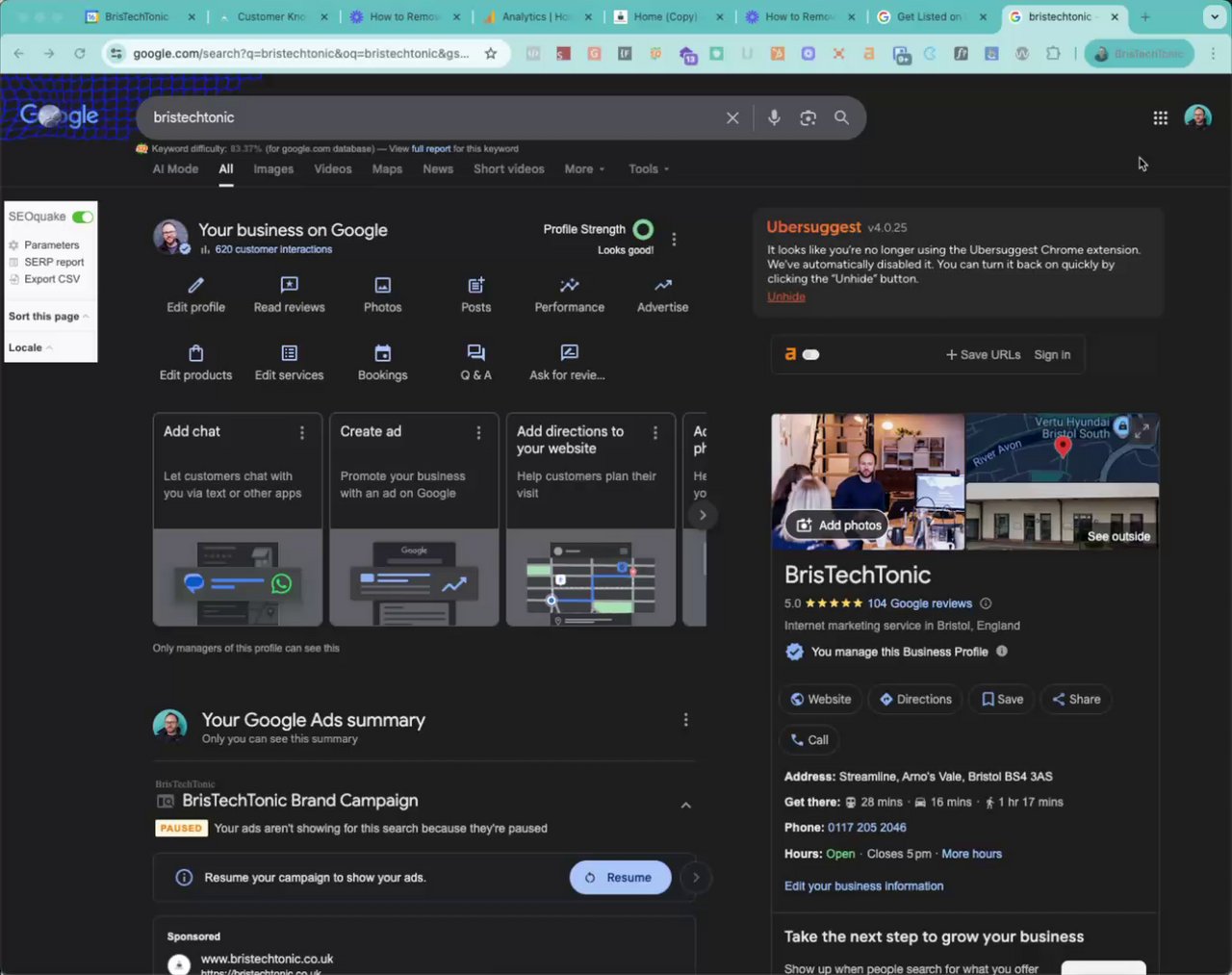Open options for Create ad card

[x=478, y=433]
